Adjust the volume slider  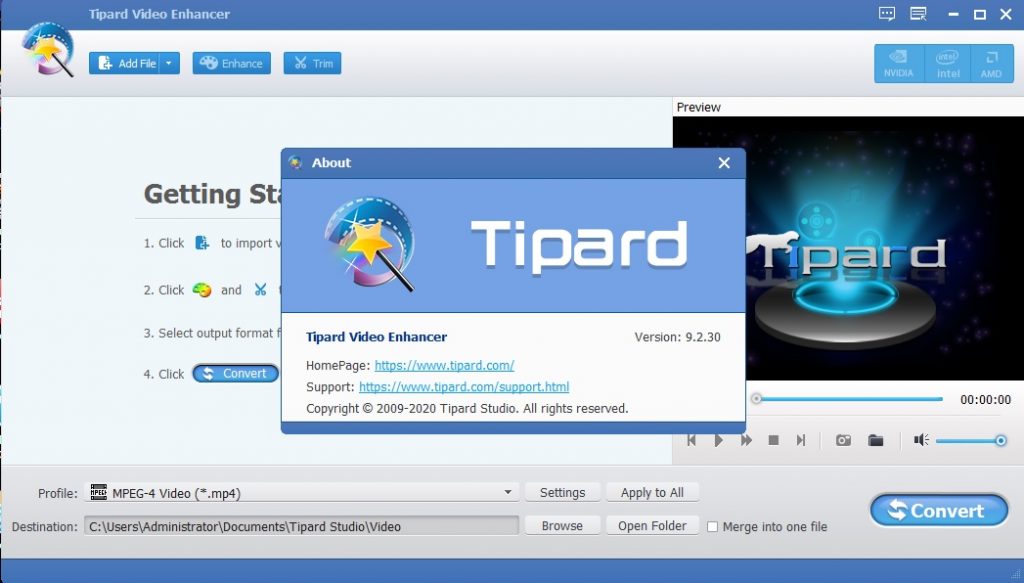970,441
